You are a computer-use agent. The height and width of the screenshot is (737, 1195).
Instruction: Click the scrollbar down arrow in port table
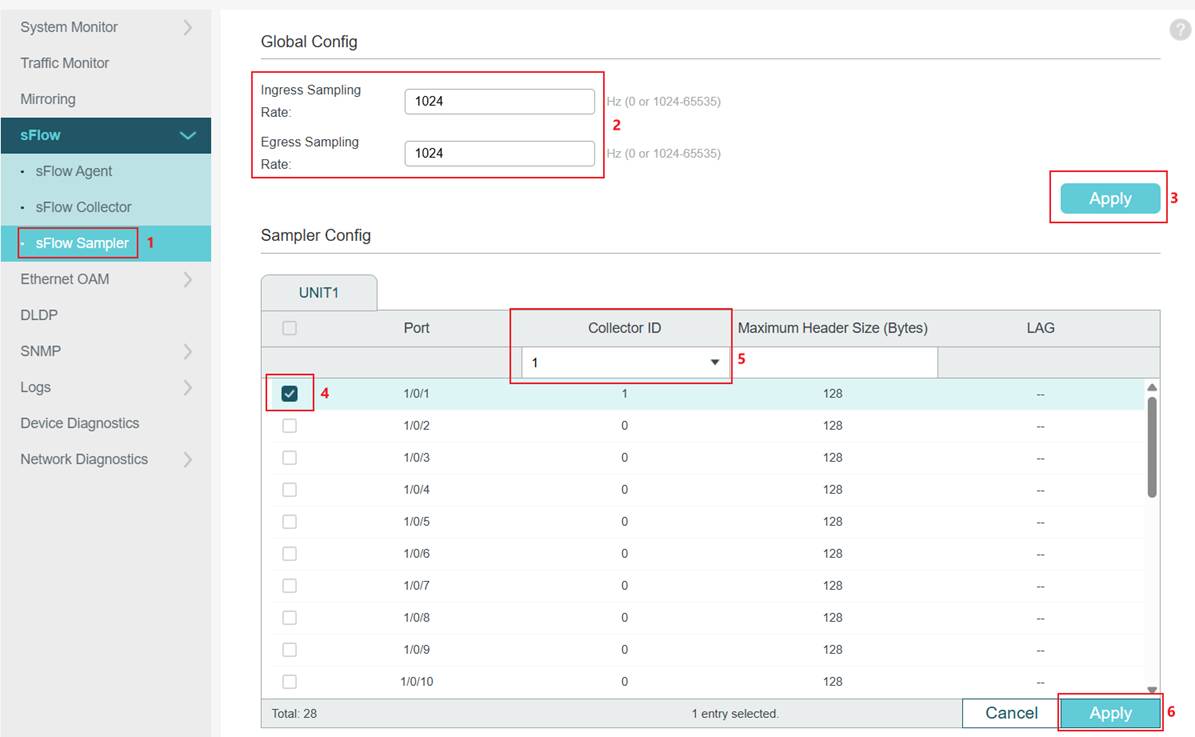(x=1152, y=690)
